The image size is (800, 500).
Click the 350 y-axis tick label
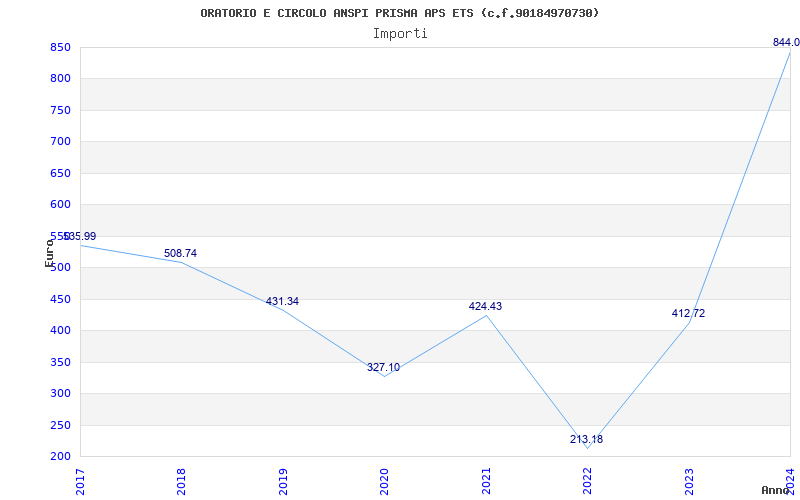[59, 362]
